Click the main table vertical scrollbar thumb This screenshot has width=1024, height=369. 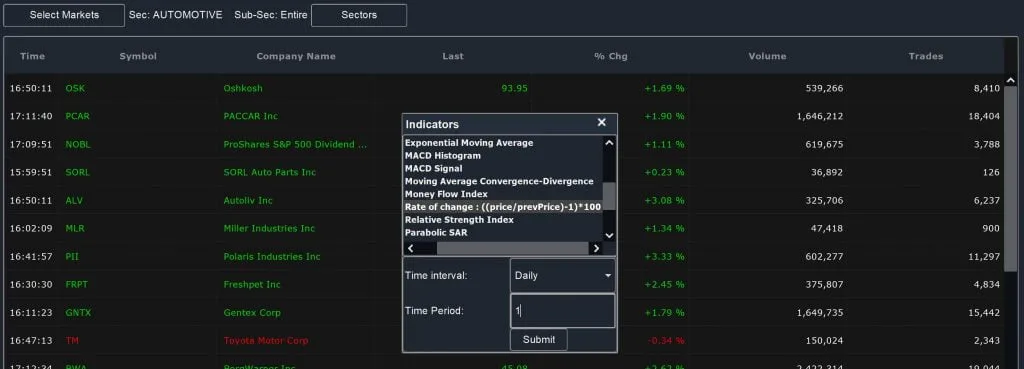1010,179
